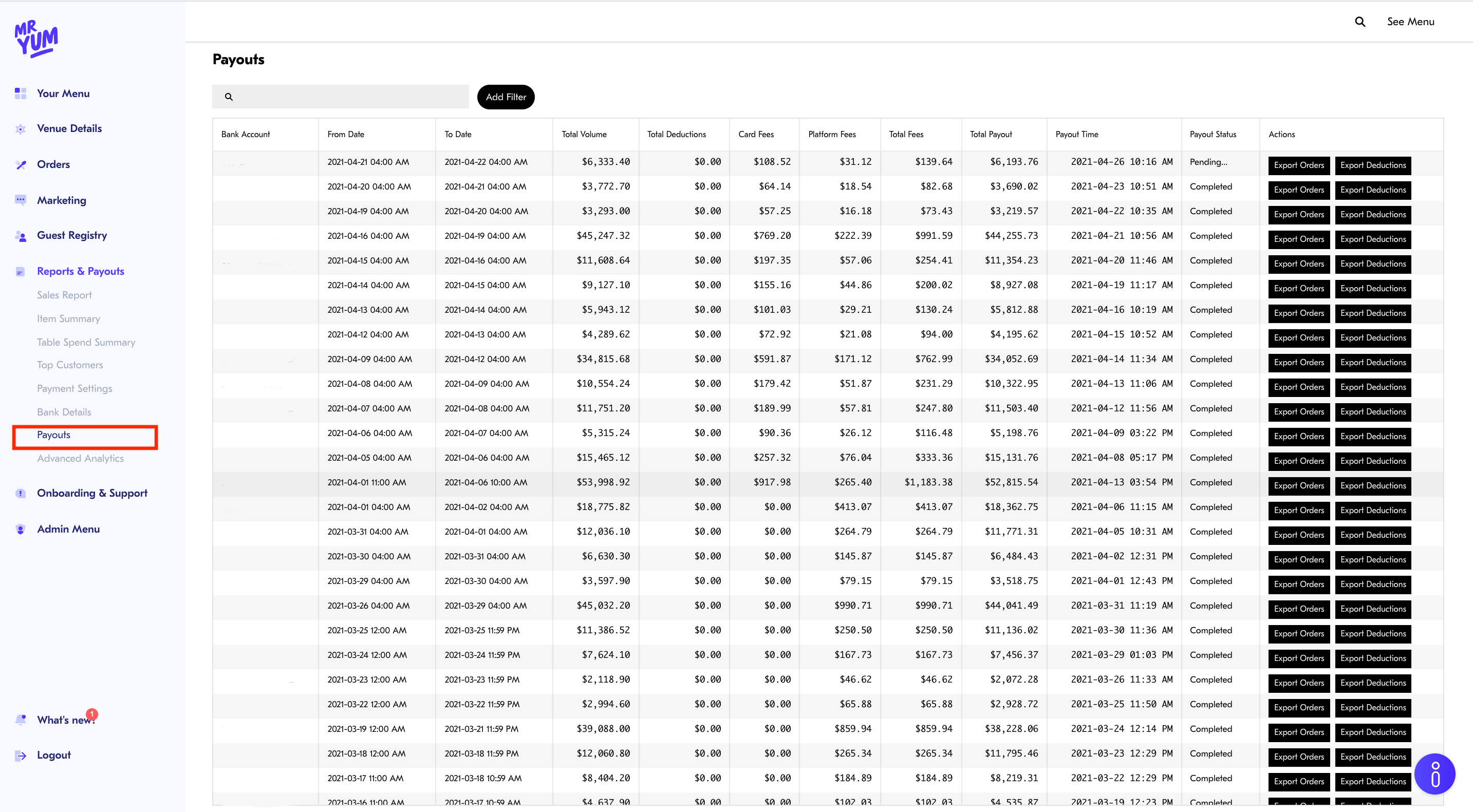Click Add Filter button
This screenshot has width=1473, height=812.
(x=506, y=97)
